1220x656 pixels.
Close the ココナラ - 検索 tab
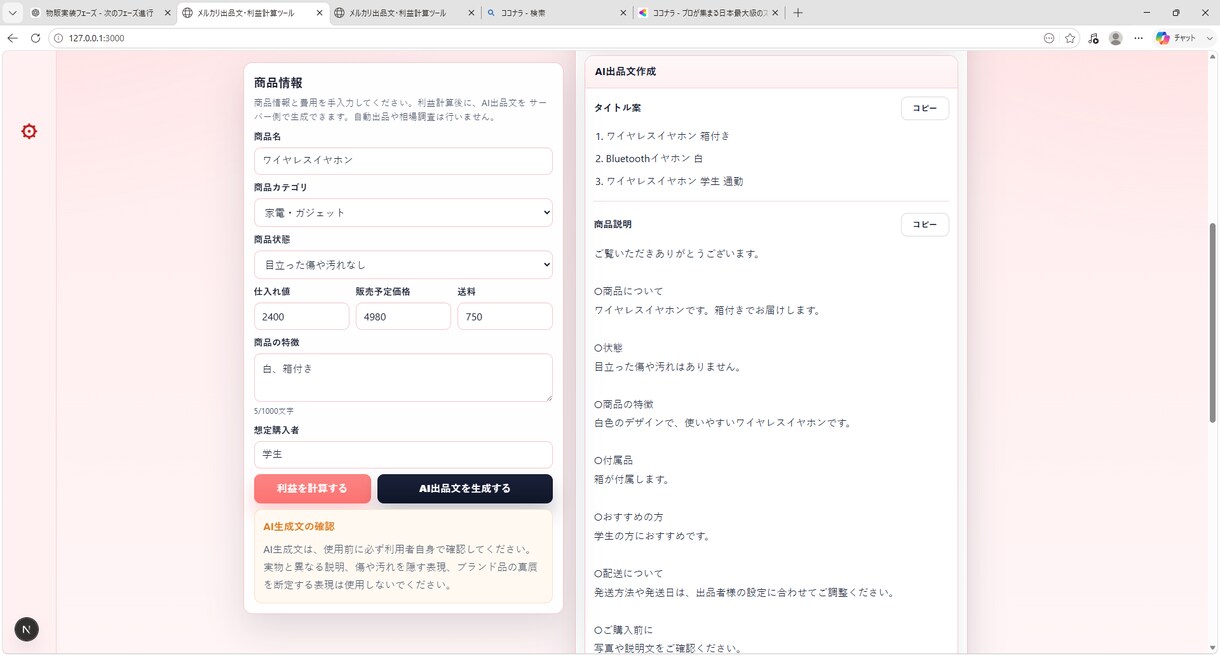coord(622,13)
